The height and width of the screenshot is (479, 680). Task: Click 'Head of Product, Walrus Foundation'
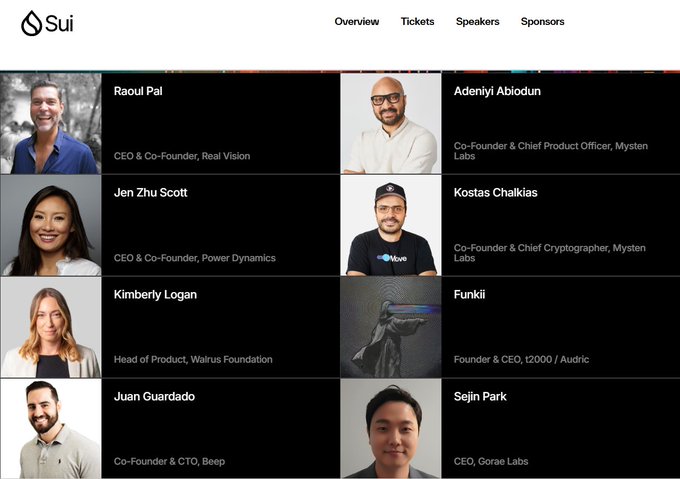click(x=193, y=359)
